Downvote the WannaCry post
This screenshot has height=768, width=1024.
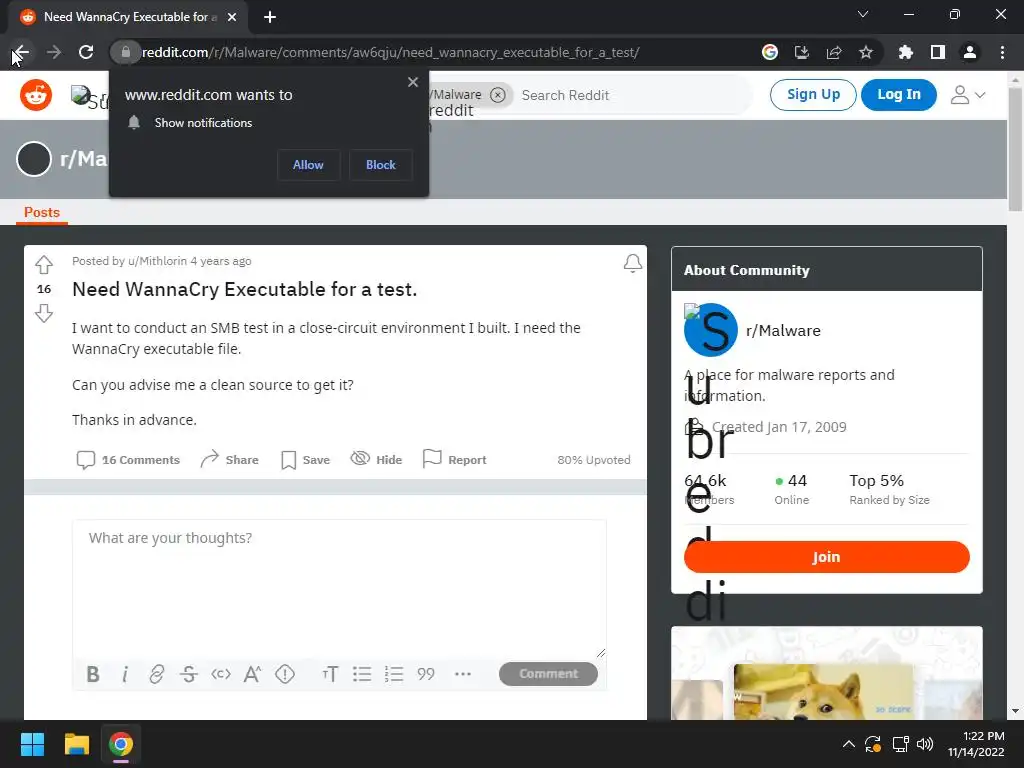click(44, 314)
